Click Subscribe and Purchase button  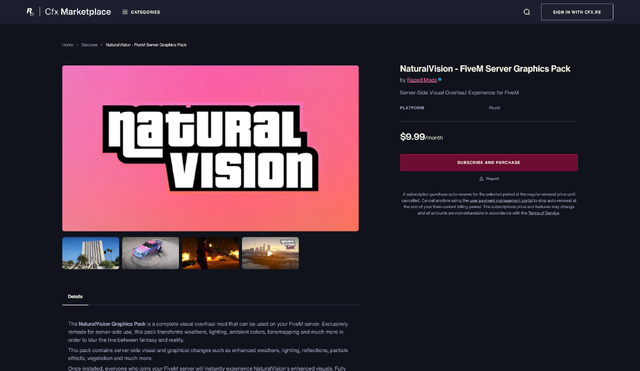[x=489, y=162]
